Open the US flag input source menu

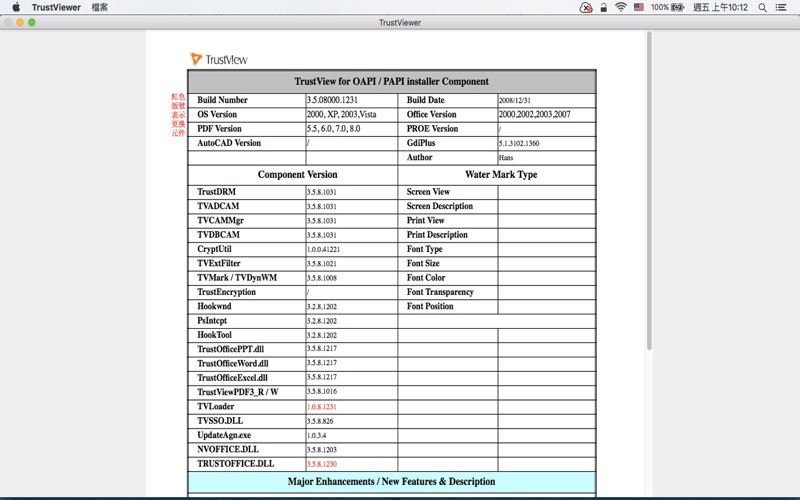point(639,7)
